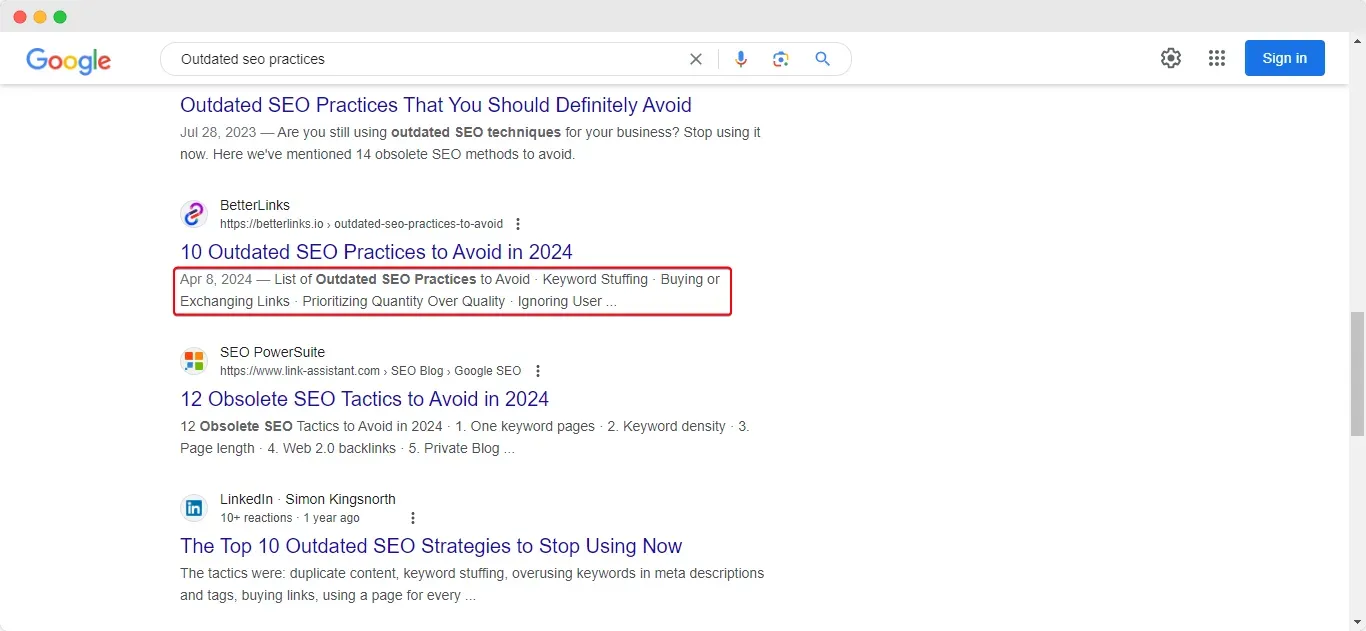Open Top 10 Outdated SEO Strategies link
The height and width of the screenshot is (631, 1366).
tap(431, 546)
